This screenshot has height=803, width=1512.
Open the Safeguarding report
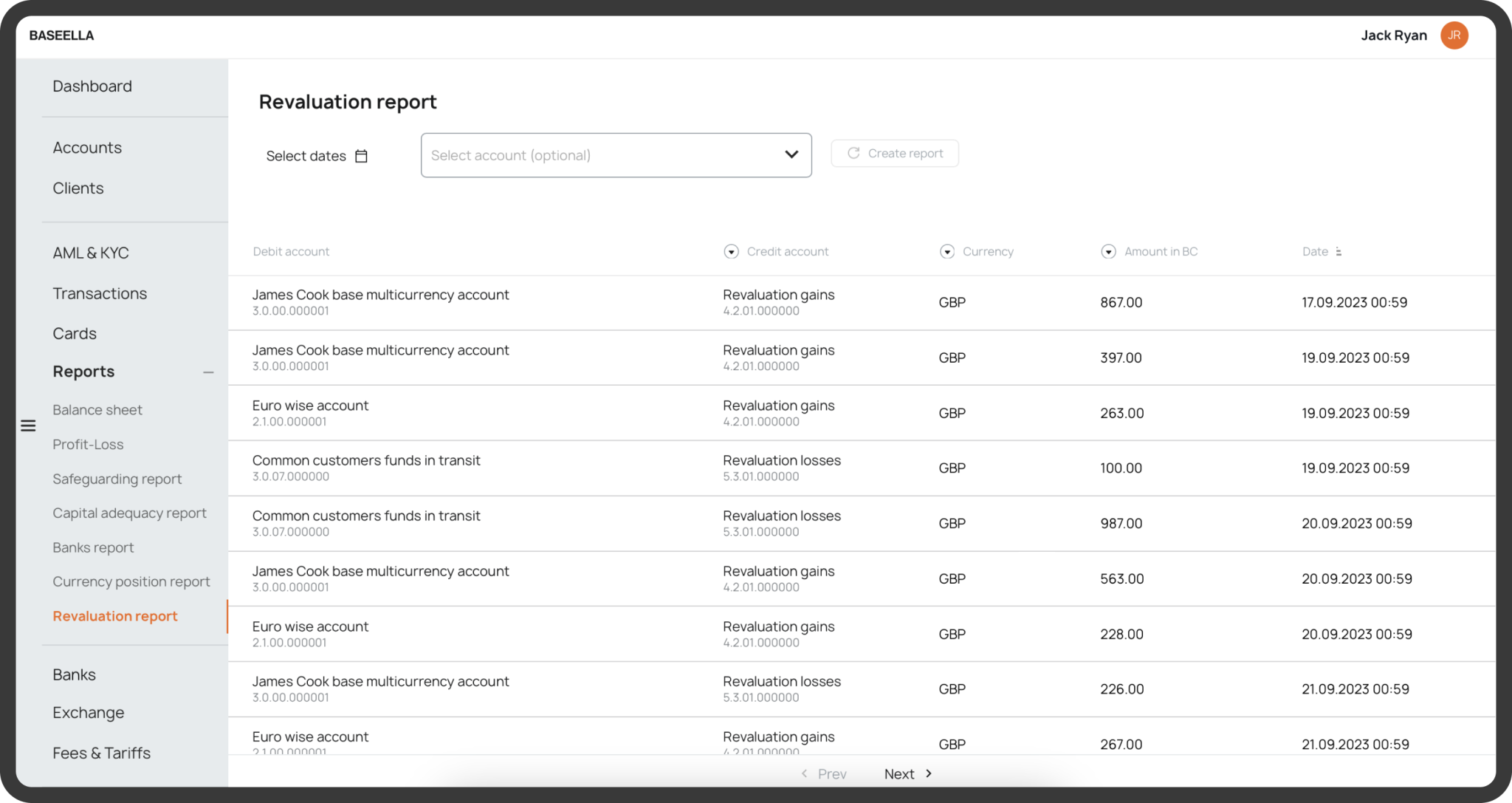[117, 479]
